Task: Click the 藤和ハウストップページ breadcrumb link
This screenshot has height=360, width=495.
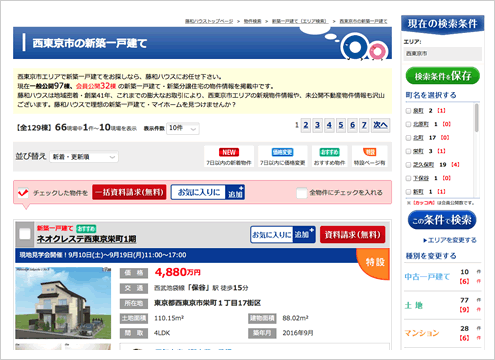Action: point(209,21)
